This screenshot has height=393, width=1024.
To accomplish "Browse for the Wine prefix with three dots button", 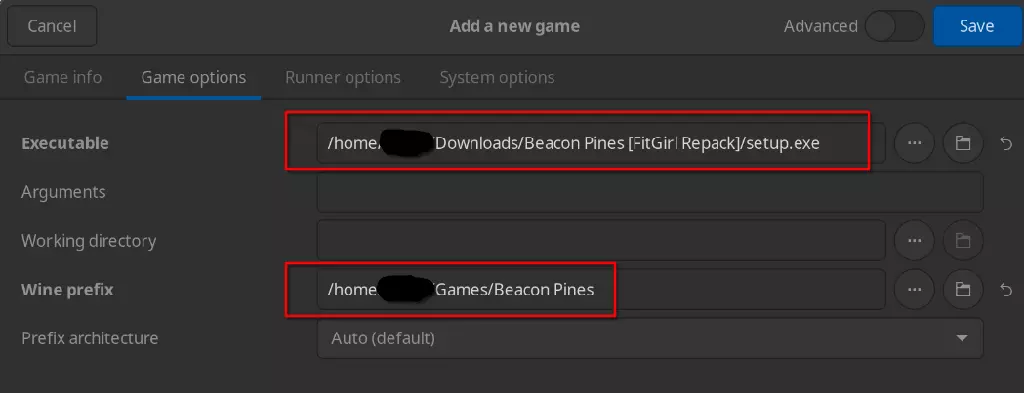I will (914, 289).
